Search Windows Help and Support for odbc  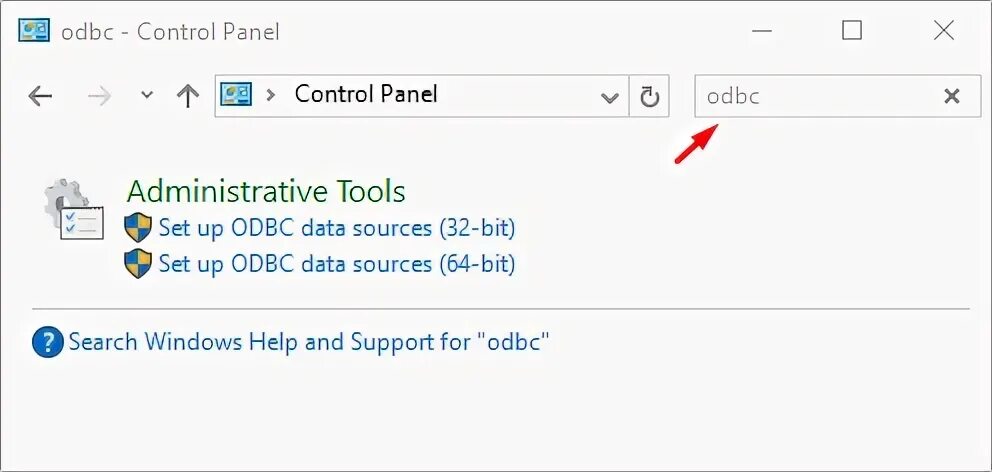(309, 342)
